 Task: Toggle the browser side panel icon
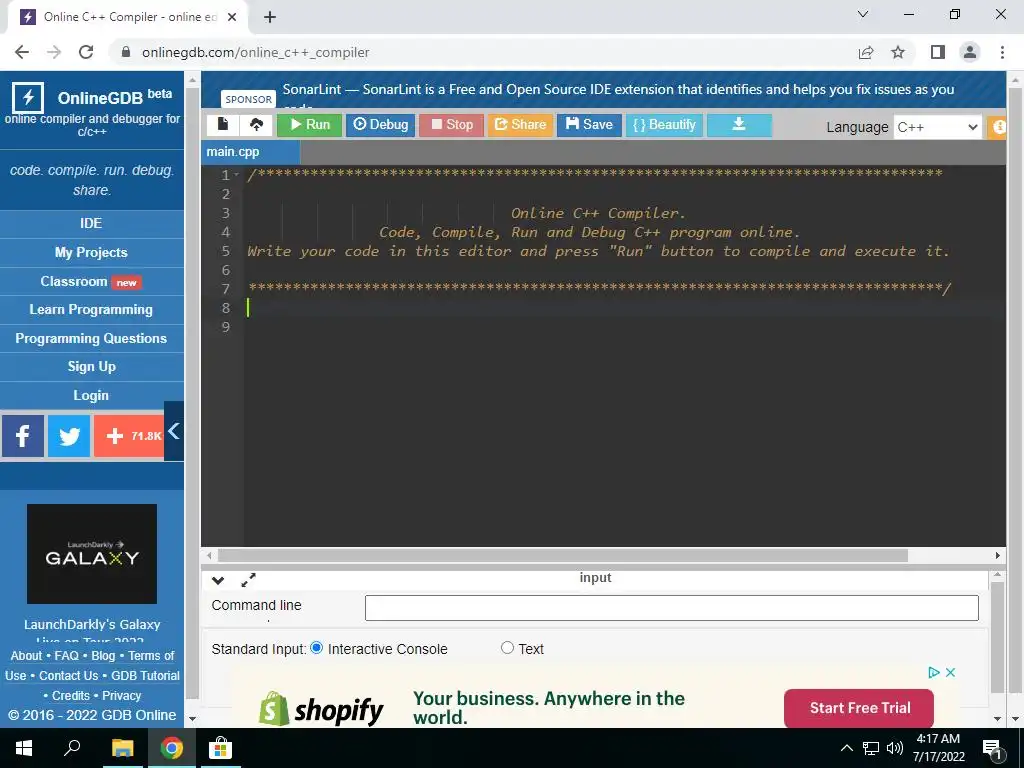click(938, 52)
